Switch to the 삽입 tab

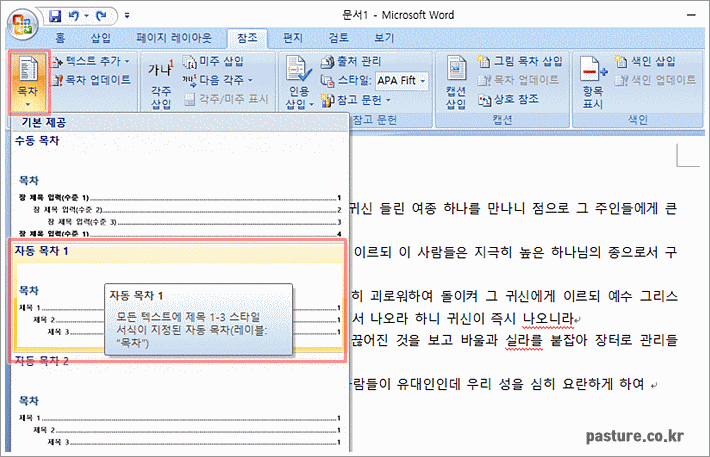click(101, 38)
